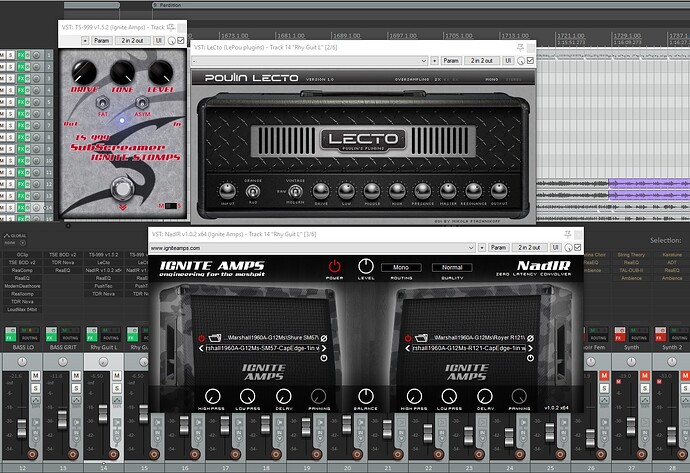This screenshot has width=690, height=473.
Task: Open folder for right Royer R121 impulse
Action: (x=422, y=338)
